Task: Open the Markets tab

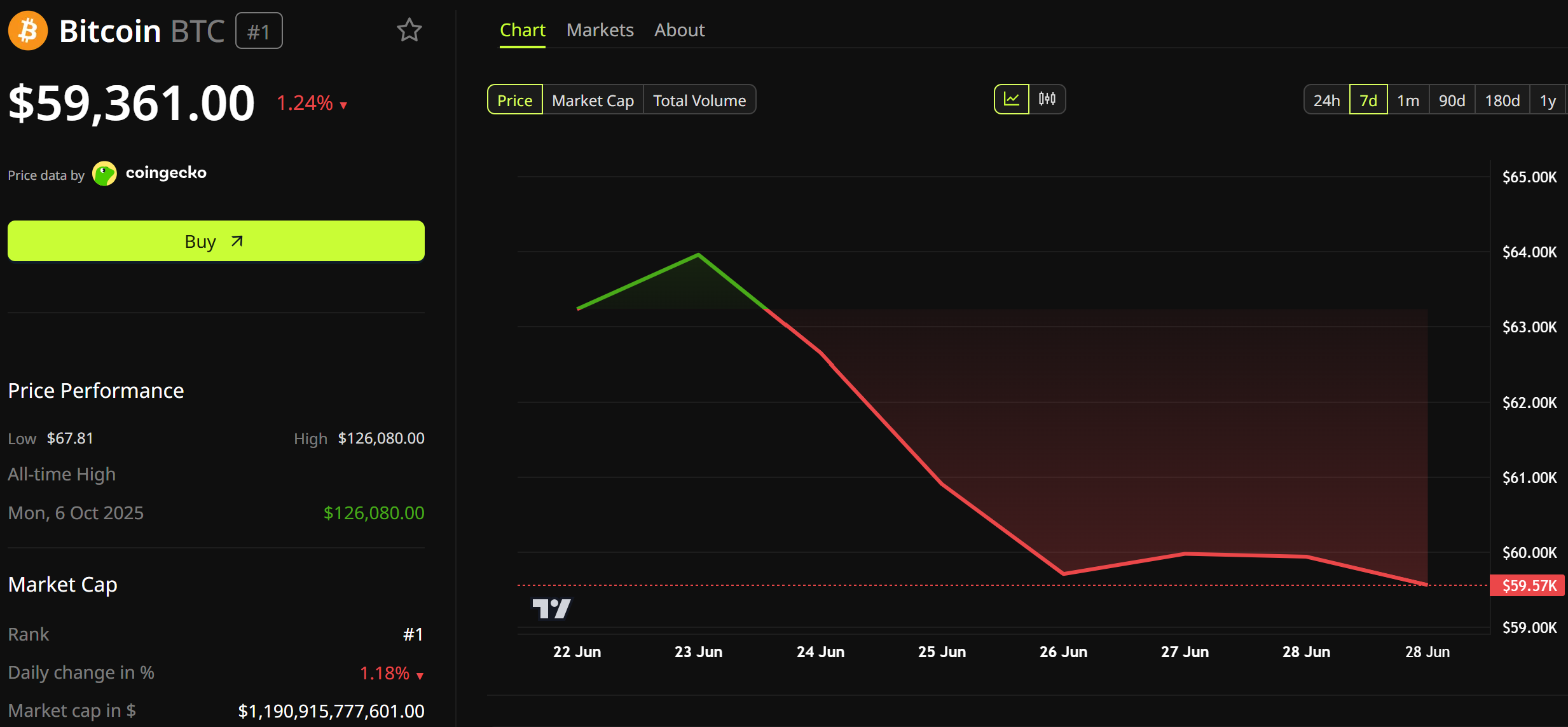Action: point(600,30)
